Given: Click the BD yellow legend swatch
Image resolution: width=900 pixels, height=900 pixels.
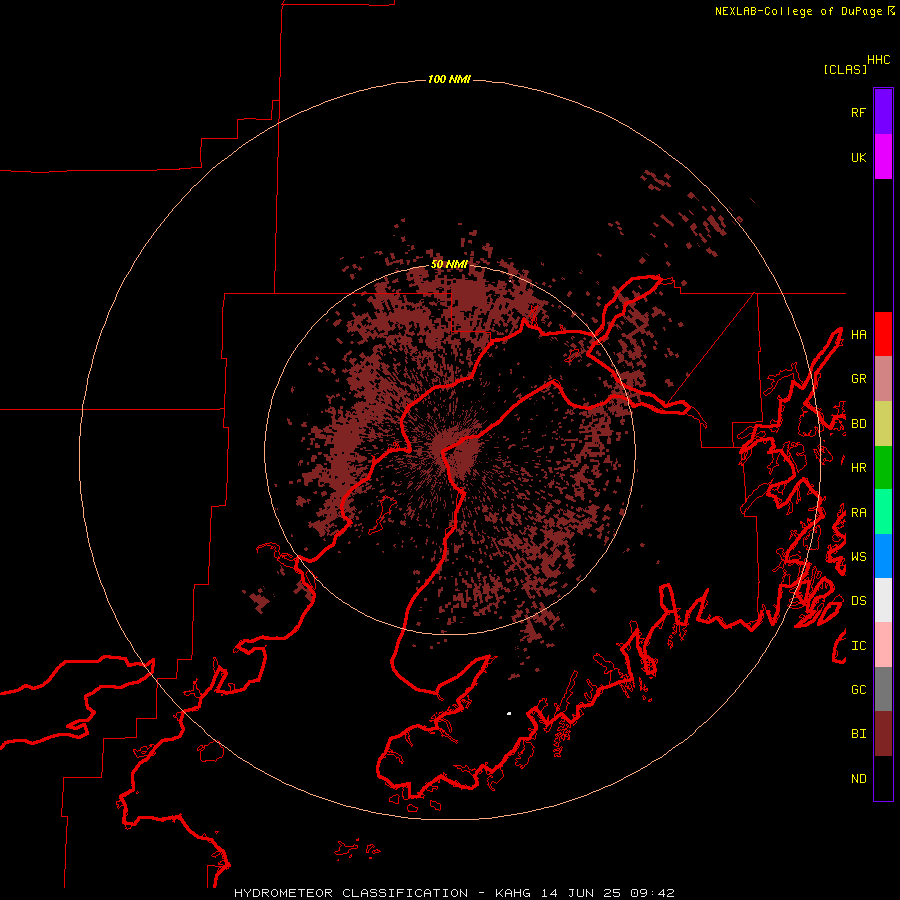Looking at the screenshot, I should pos(883,424).
